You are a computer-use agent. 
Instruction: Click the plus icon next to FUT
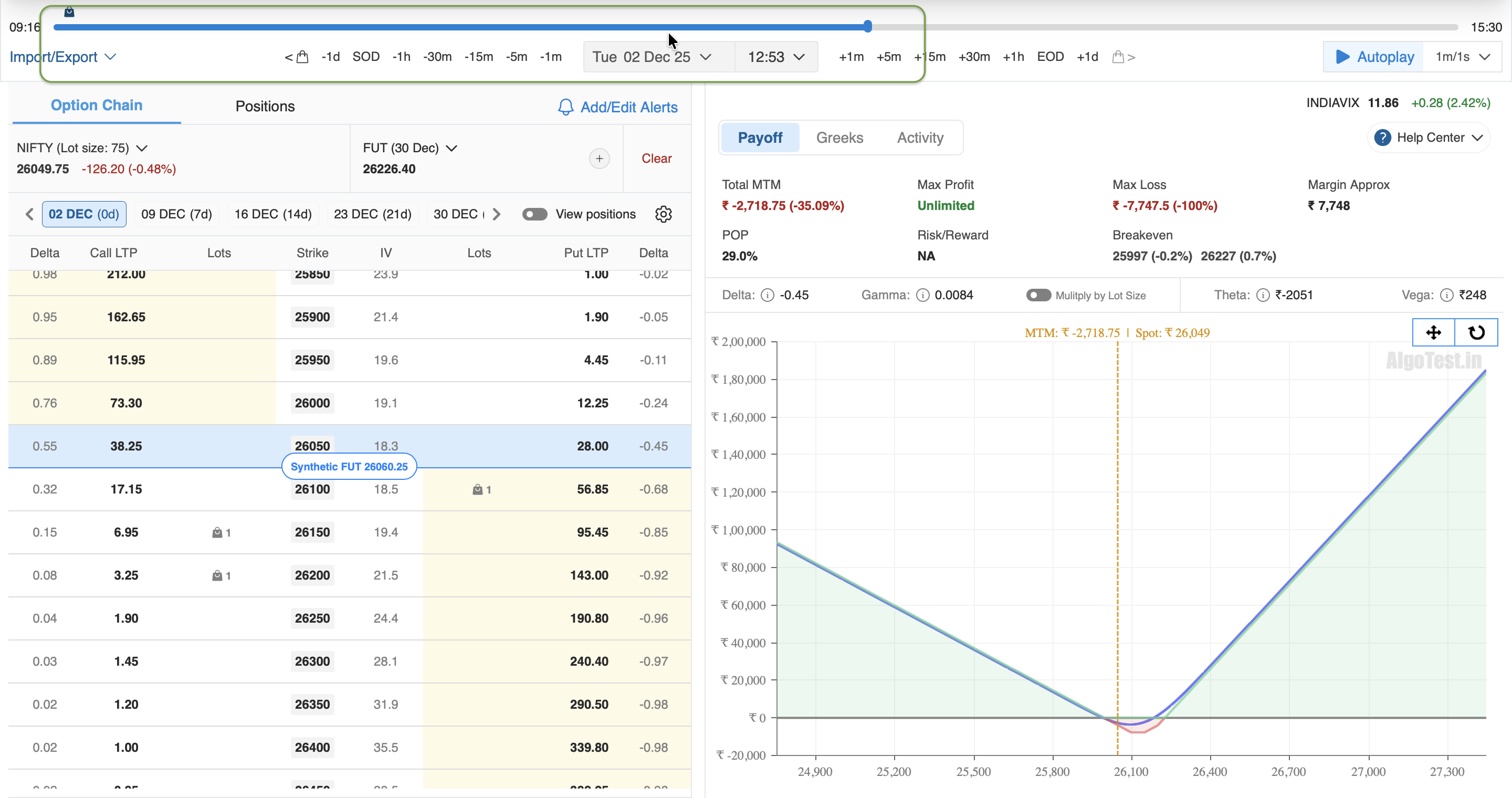click(598, 159)
